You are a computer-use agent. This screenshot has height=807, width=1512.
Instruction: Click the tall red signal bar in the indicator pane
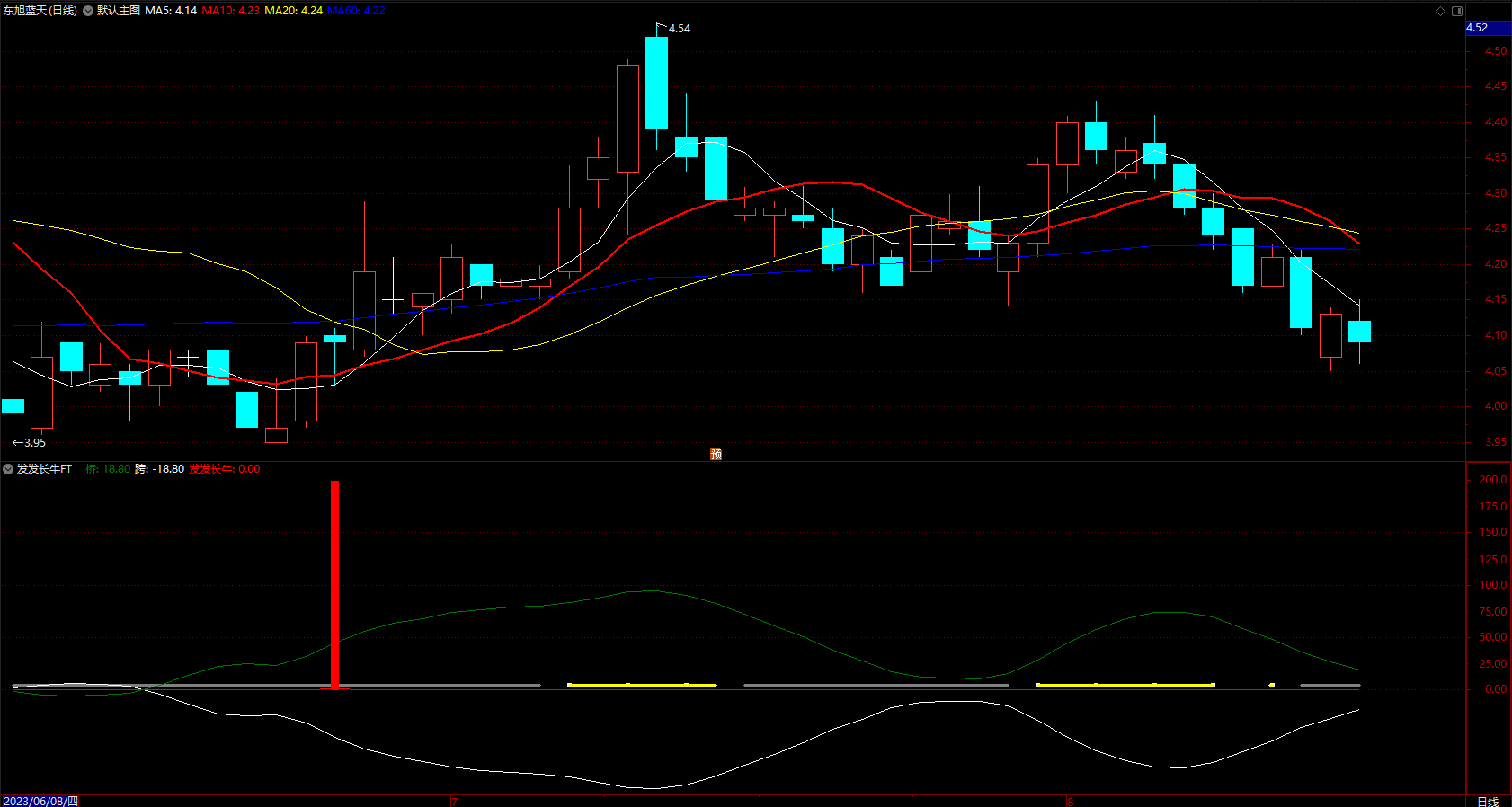[x=334, y=585]
